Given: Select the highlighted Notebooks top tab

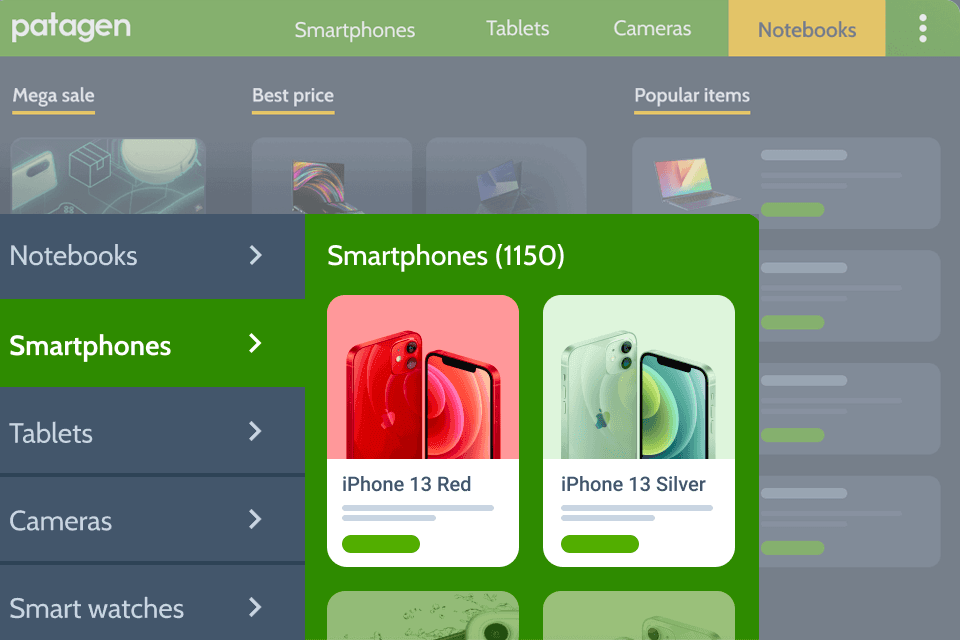Looking at the screenshot, I should click(x=806, y=29).
